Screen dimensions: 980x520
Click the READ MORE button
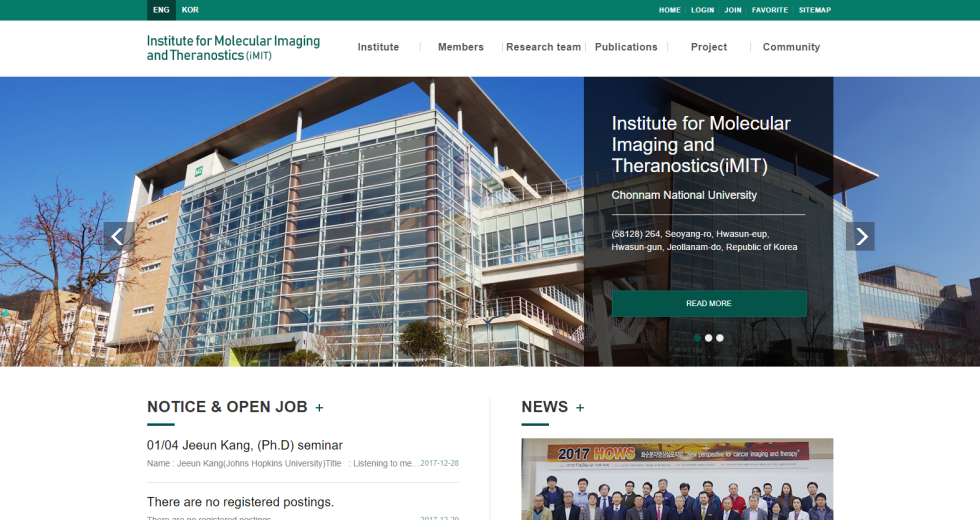pyautogui.click(x=709, y=303)
